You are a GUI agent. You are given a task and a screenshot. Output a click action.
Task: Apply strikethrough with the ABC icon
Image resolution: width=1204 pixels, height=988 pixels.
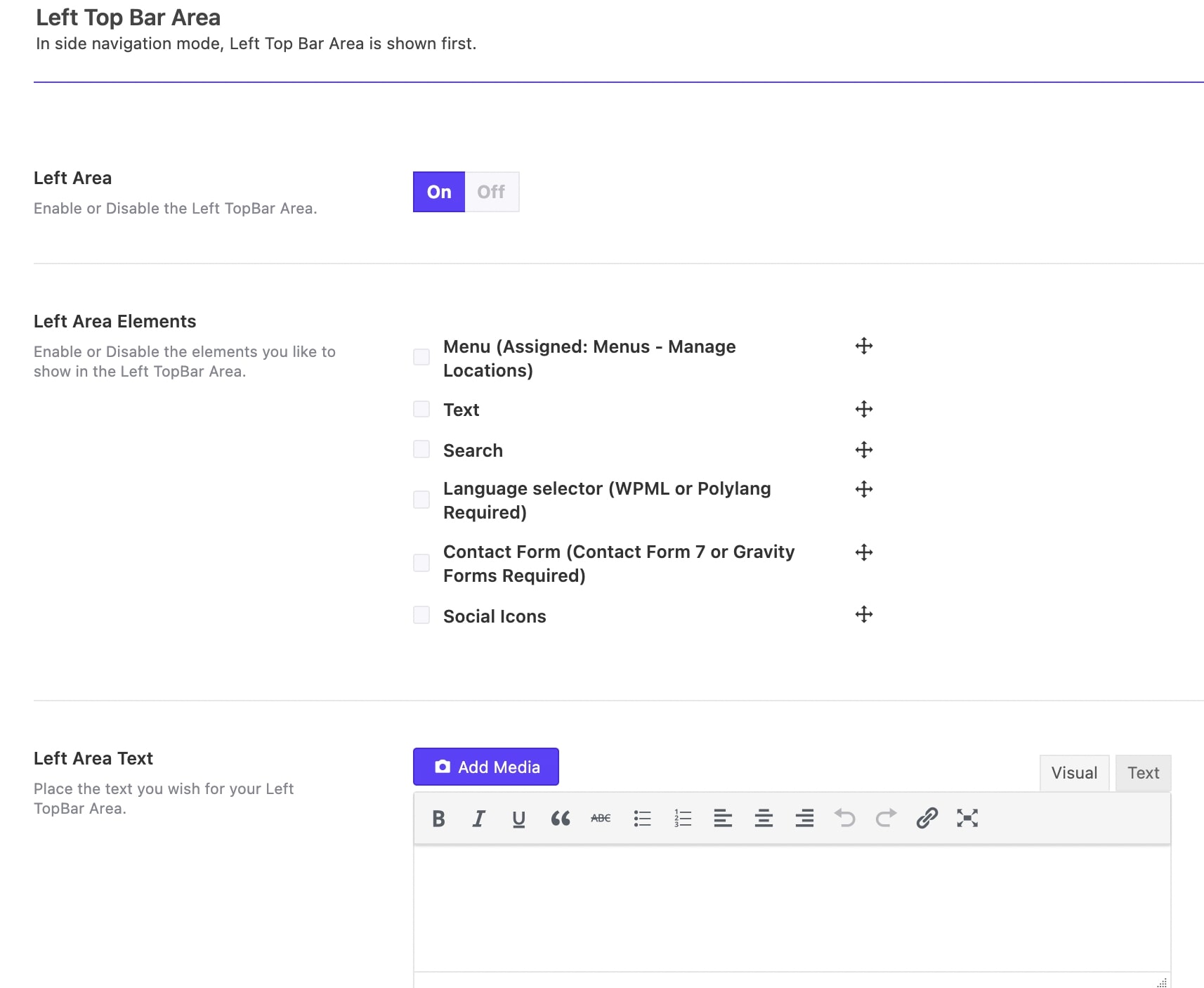(x=601, y=819)
